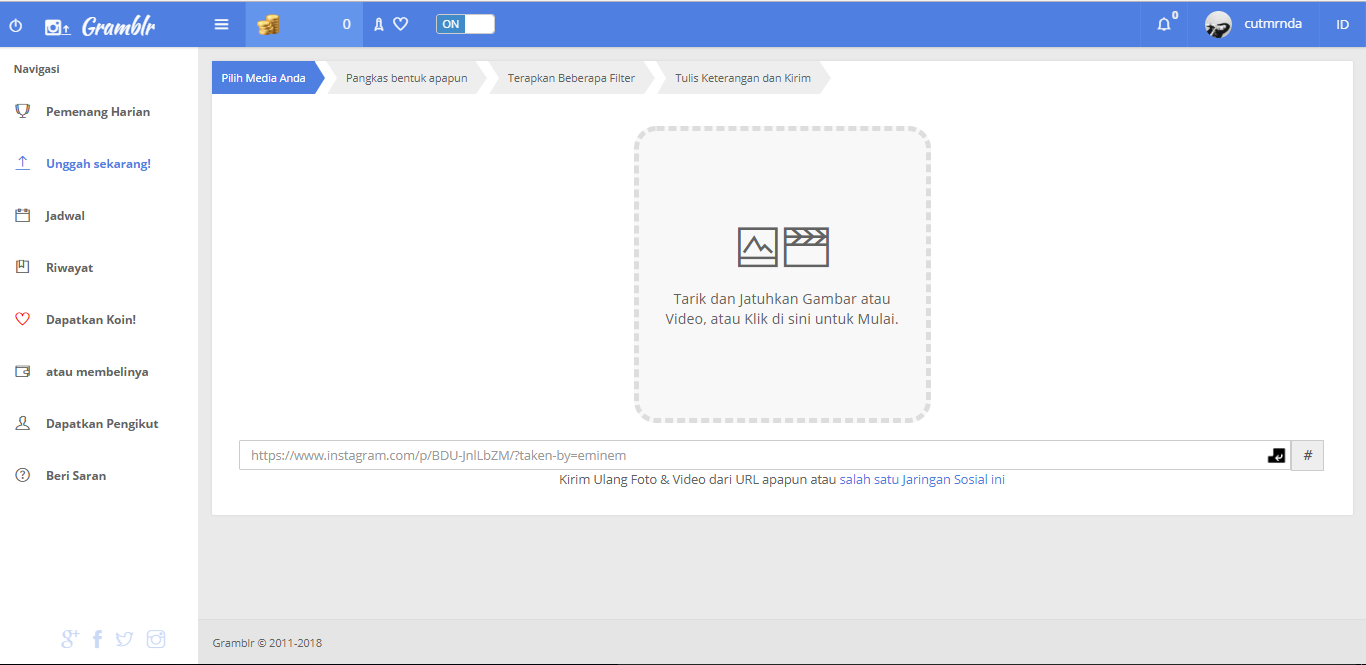Select Unggah sekarang! in sidebar
Image resolution: width=1366 pixels, height=665 pixels.
tap(98, 164)
